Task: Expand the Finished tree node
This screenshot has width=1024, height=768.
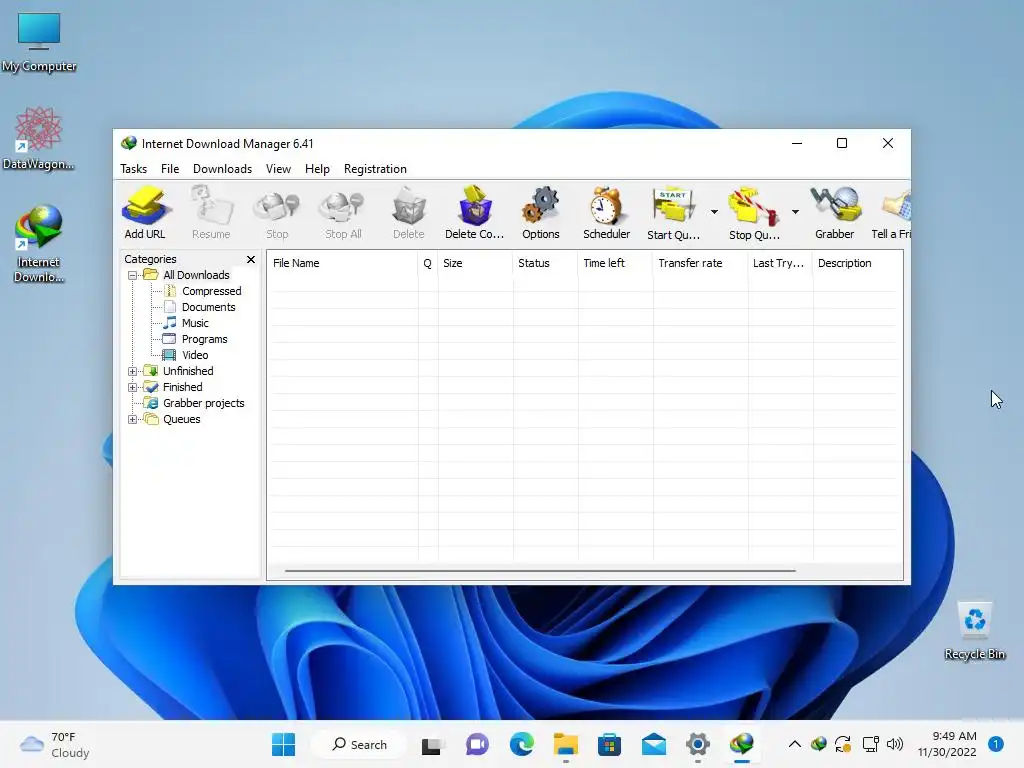Action: pos(133,387)
